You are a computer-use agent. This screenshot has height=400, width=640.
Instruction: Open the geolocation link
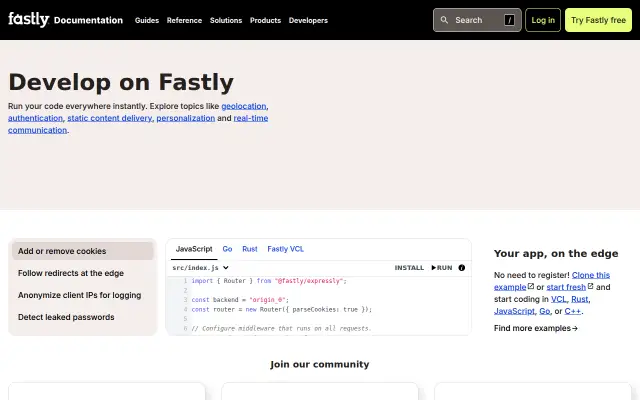coord(244,106)
